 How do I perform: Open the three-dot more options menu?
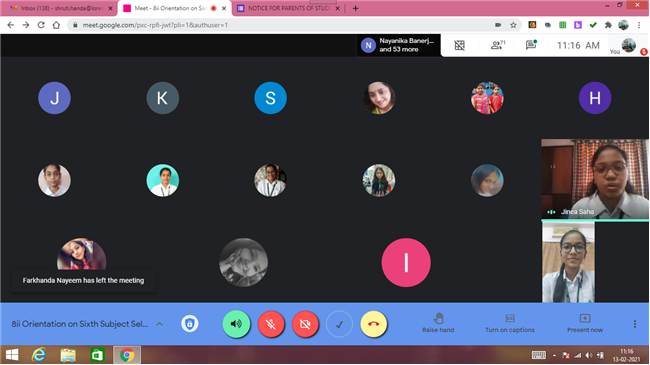(x=635, y=324)
